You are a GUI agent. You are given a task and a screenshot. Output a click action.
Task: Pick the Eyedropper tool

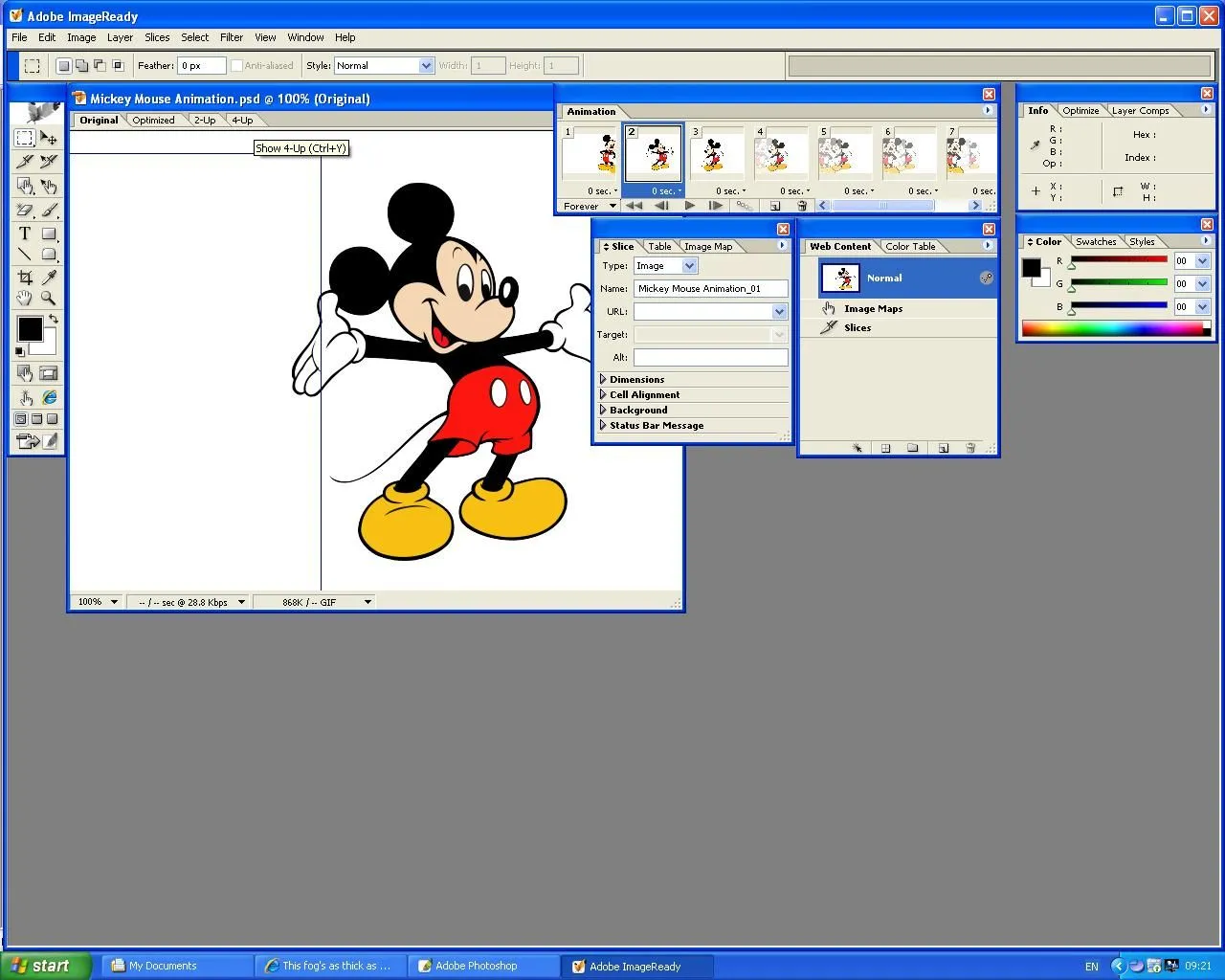(x=49, y=277)
